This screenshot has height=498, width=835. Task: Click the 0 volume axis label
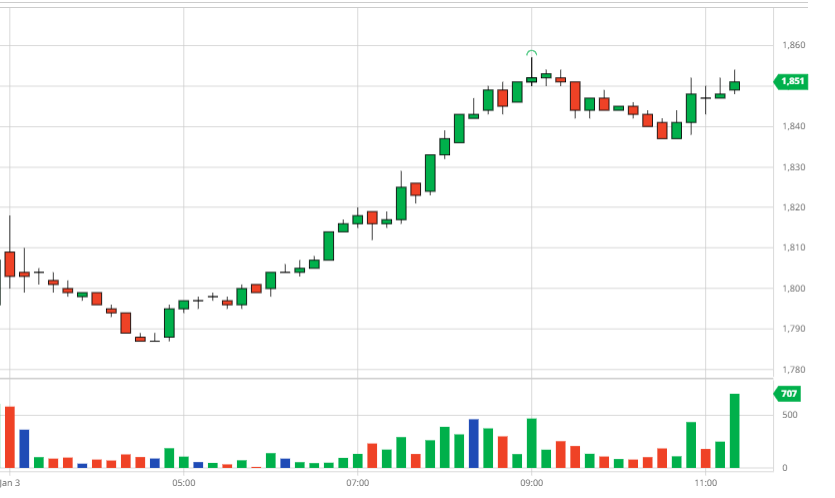(x=784, y=468)
